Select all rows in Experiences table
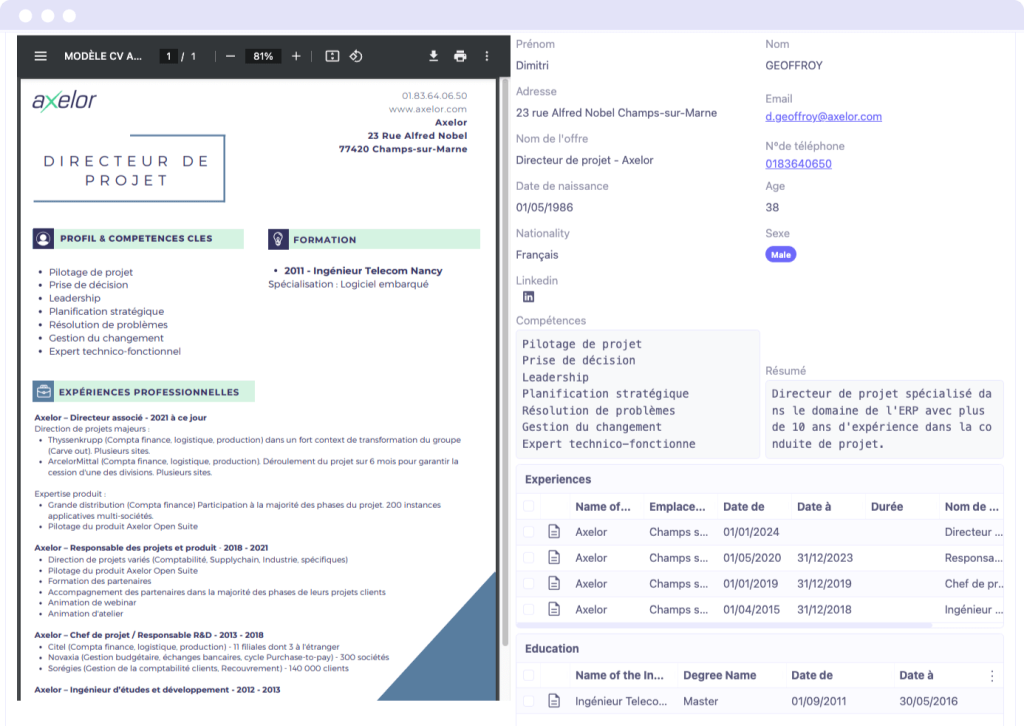This screenshot has width=1024, height=726. point(528,506)
